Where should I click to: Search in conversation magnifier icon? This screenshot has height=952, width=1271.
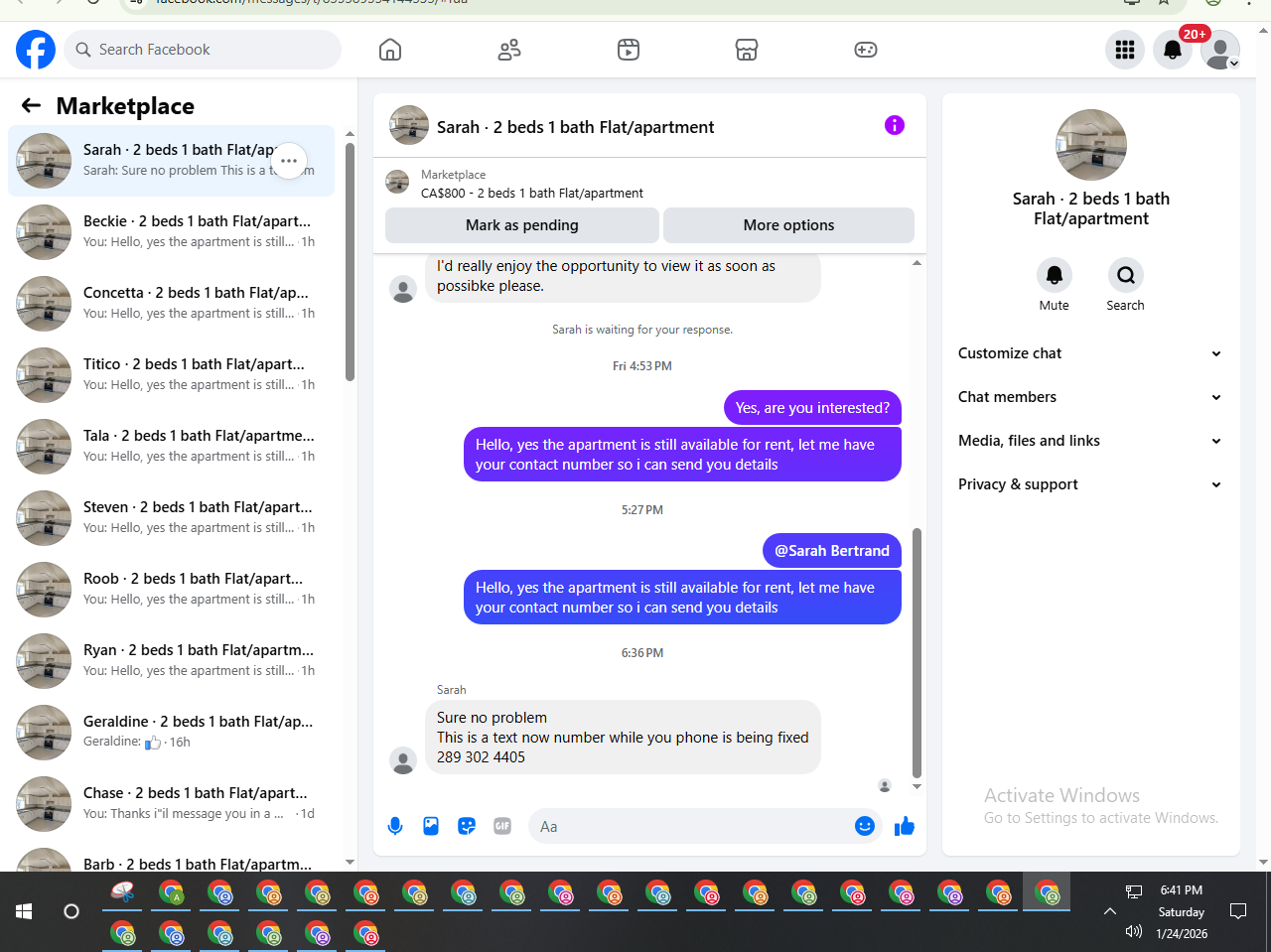point(1126,275)
